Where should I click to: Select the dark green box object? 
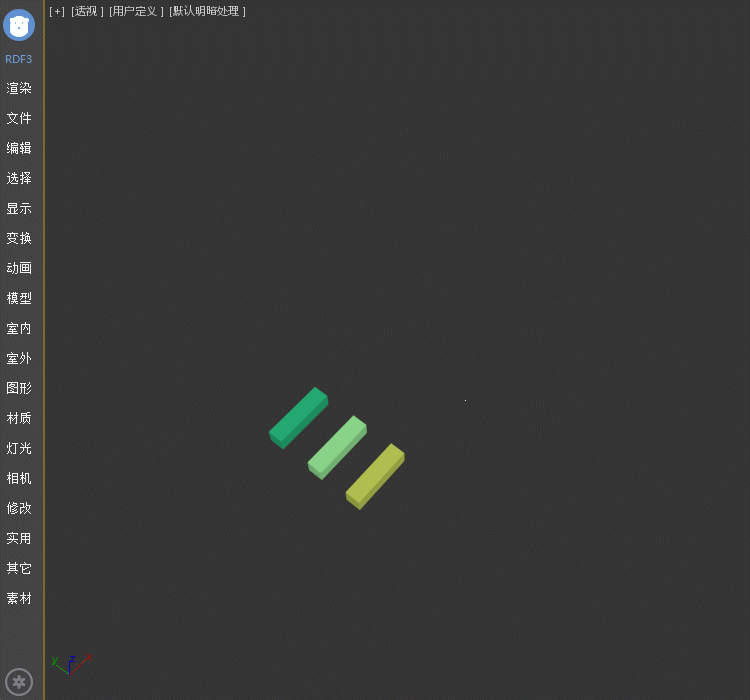298,418
